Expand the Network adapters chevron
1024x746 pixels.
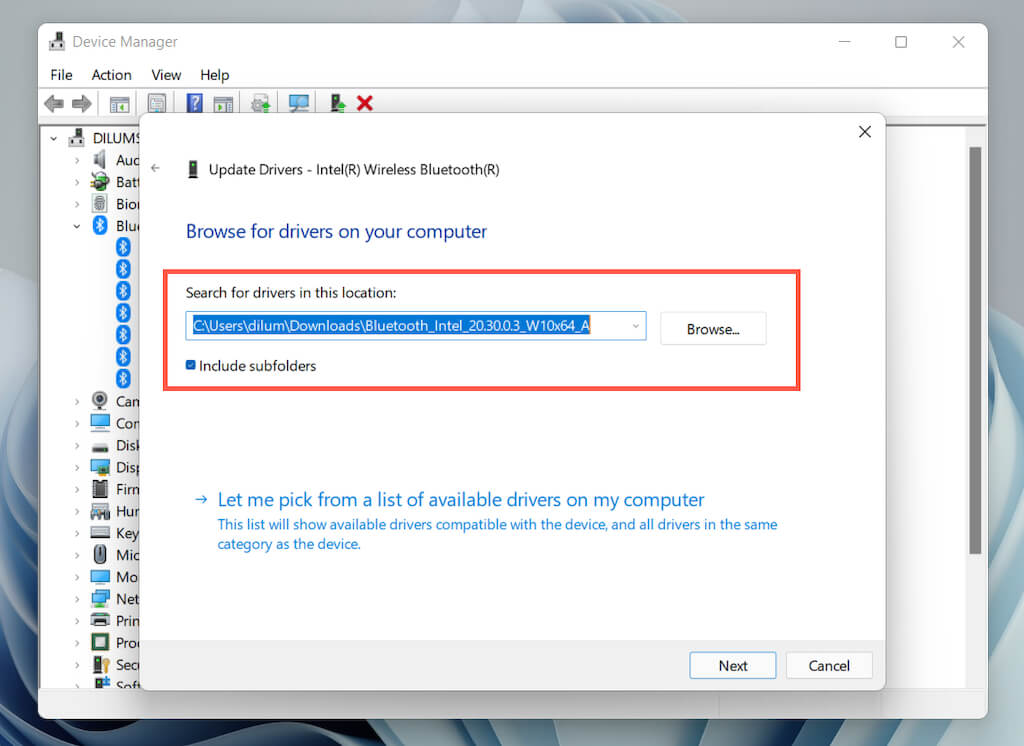[x=77, y=599]
